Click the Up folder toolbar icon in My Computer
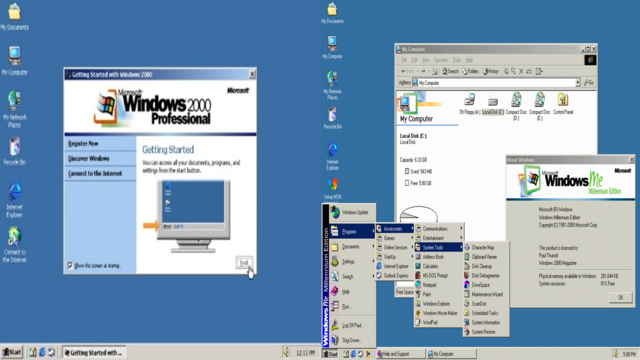This screenshot has width=640, height=360. (x=435, y=71)
